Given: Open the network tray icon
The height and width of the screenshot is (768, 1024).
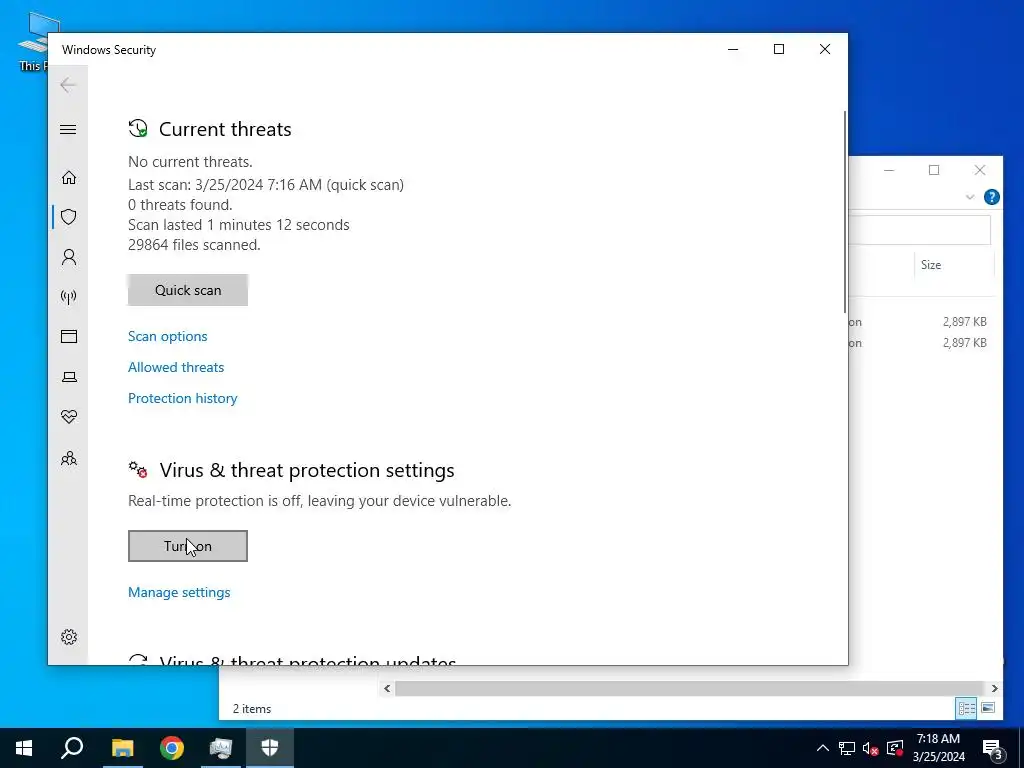Looking at the screenshot, I should tap(847, 748).
